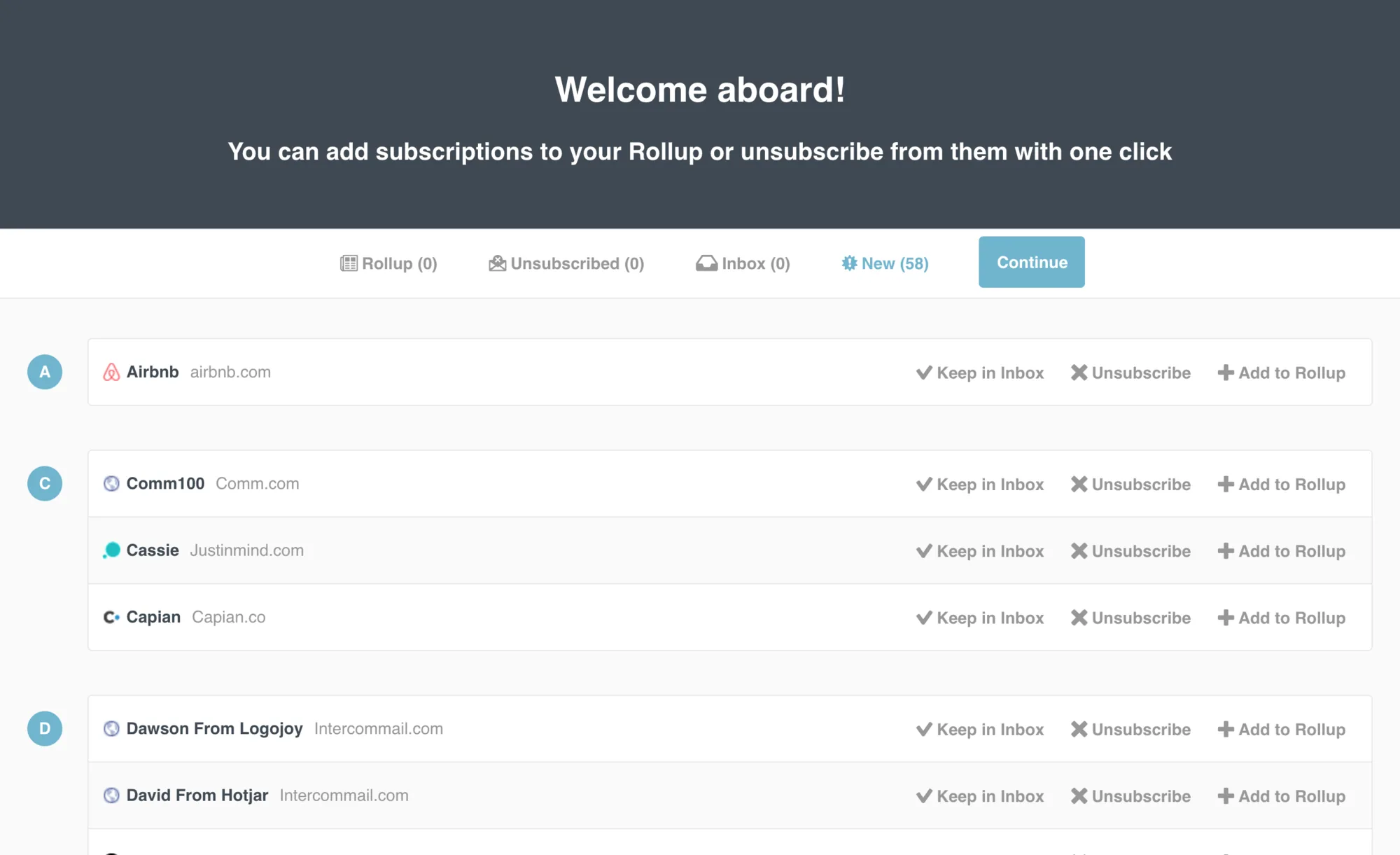Click Intercommail.com in the Dawson row

coord(379,728)
